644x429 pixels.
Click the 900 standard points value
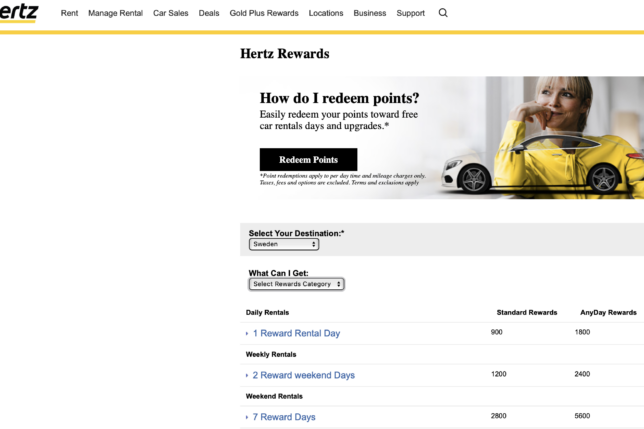[x=497, y=332]
